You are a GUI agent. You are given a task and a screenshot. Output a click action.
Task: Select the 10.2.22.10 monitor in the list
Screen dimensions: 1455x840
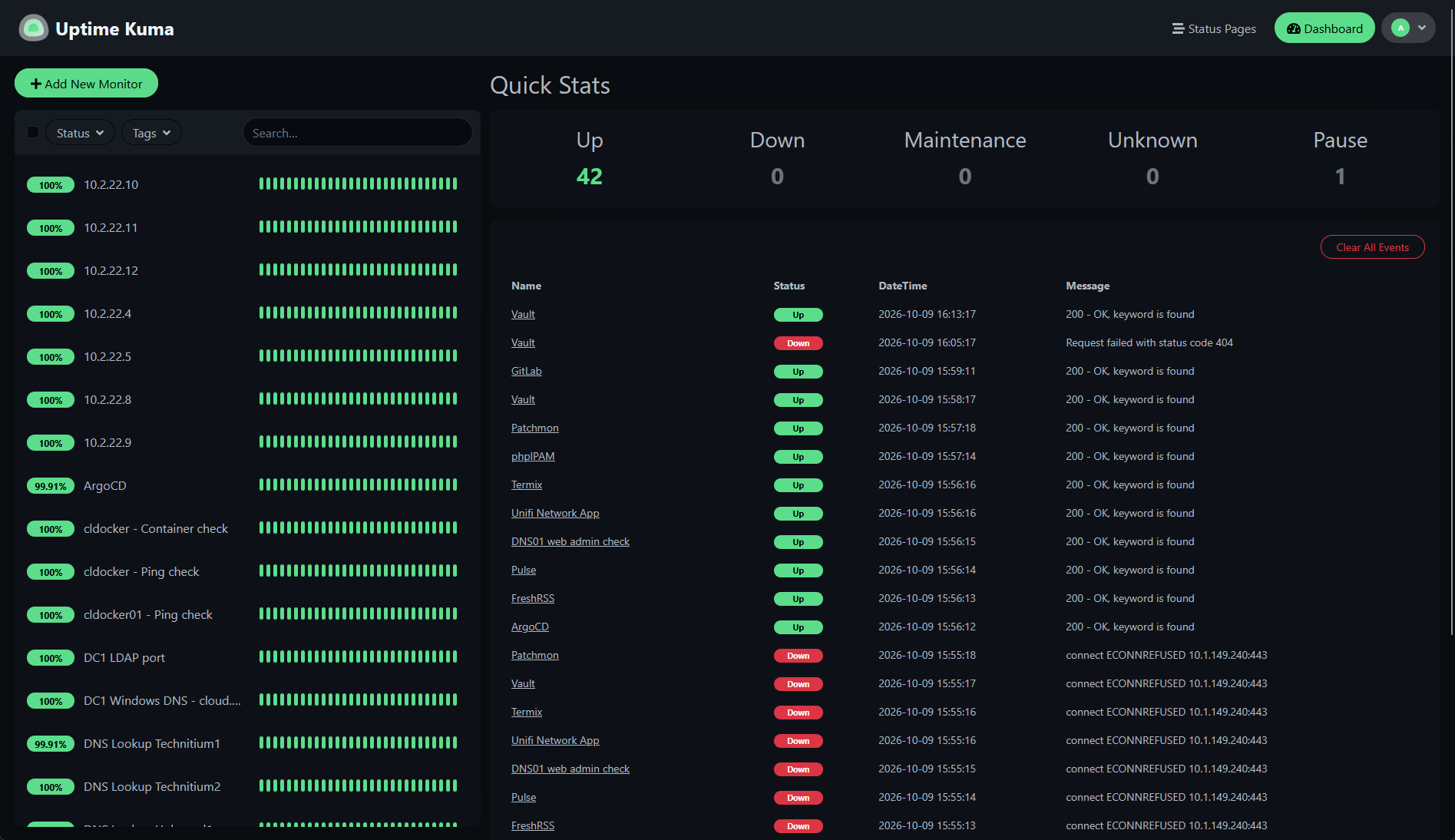247,184
